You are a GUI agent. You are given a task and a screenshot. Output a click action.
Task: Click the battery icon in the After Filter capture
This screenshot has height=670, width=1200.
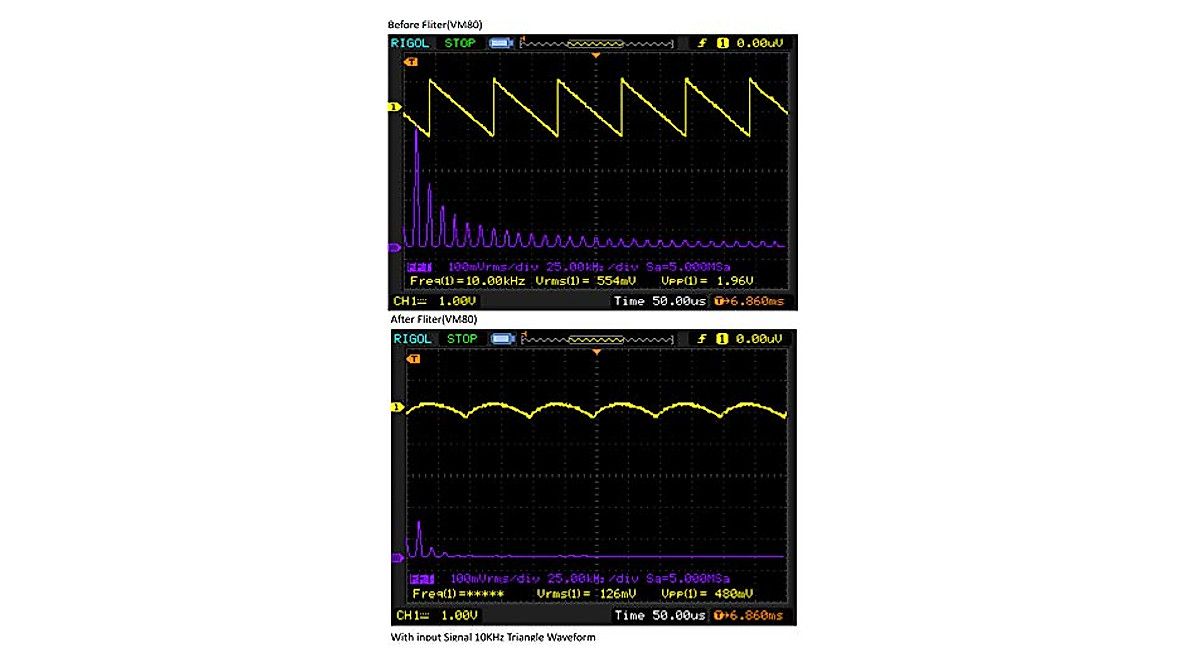[x=501, y=339]
